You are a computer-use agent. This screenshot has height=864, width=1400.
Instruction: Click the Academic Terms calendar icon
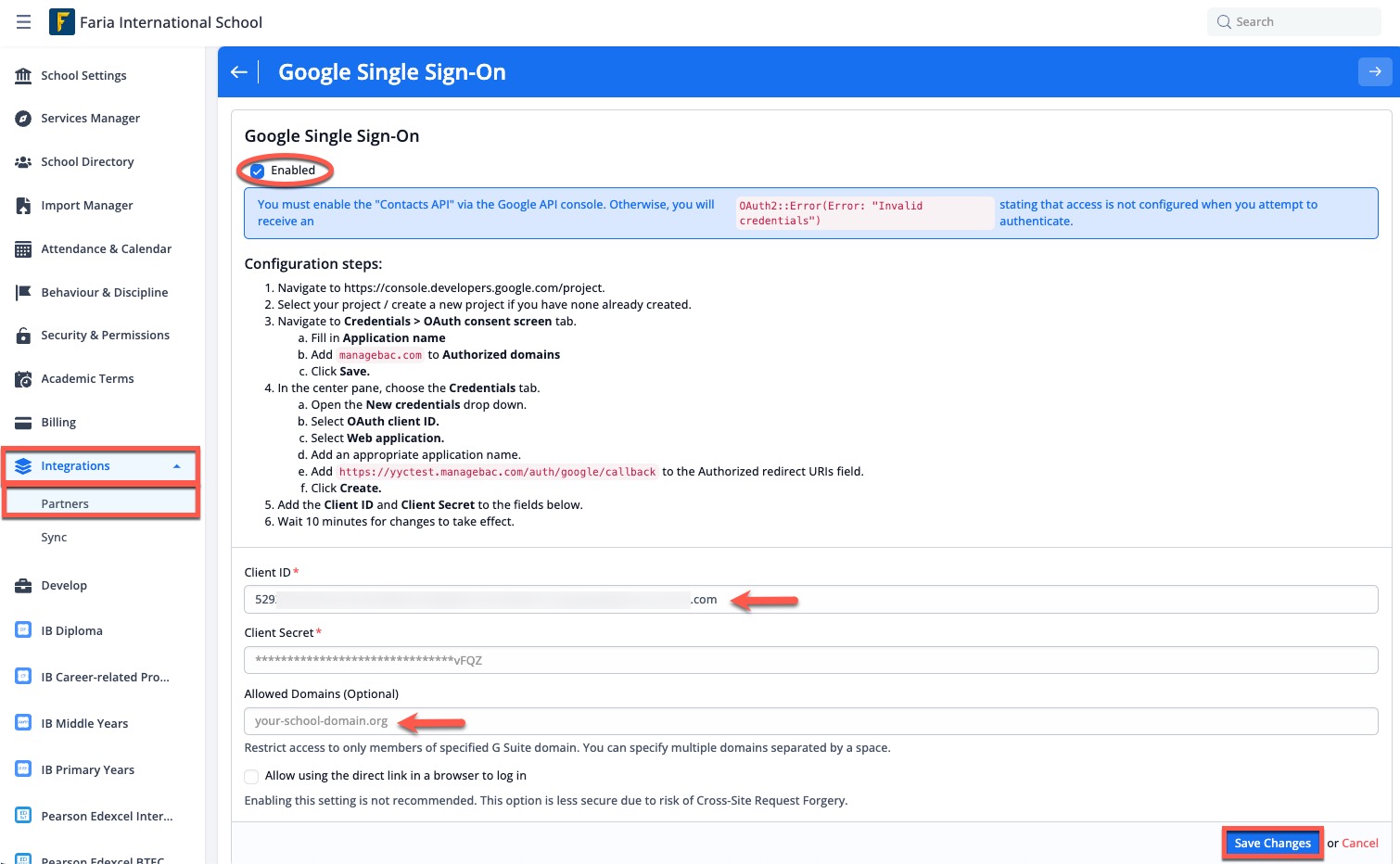point(23,379)
